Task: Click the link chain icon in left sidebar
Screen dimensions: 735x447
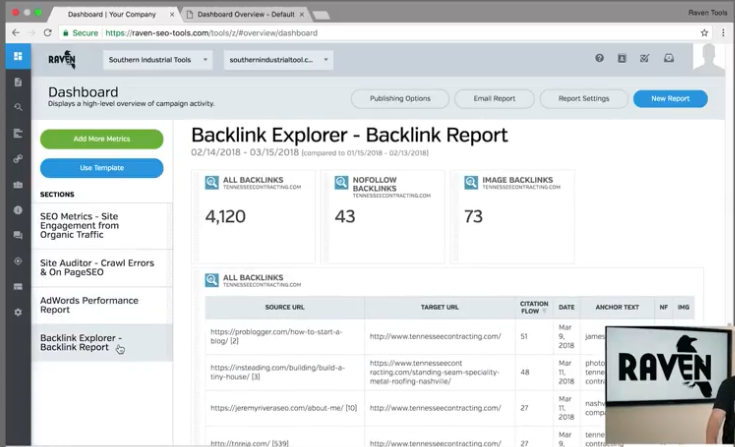Action: [x=18, y=159]
